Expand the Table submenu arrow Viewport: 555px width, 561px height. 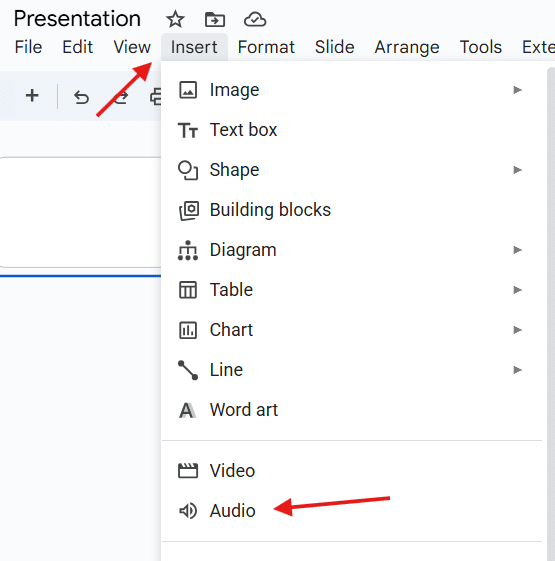point(517,290)
